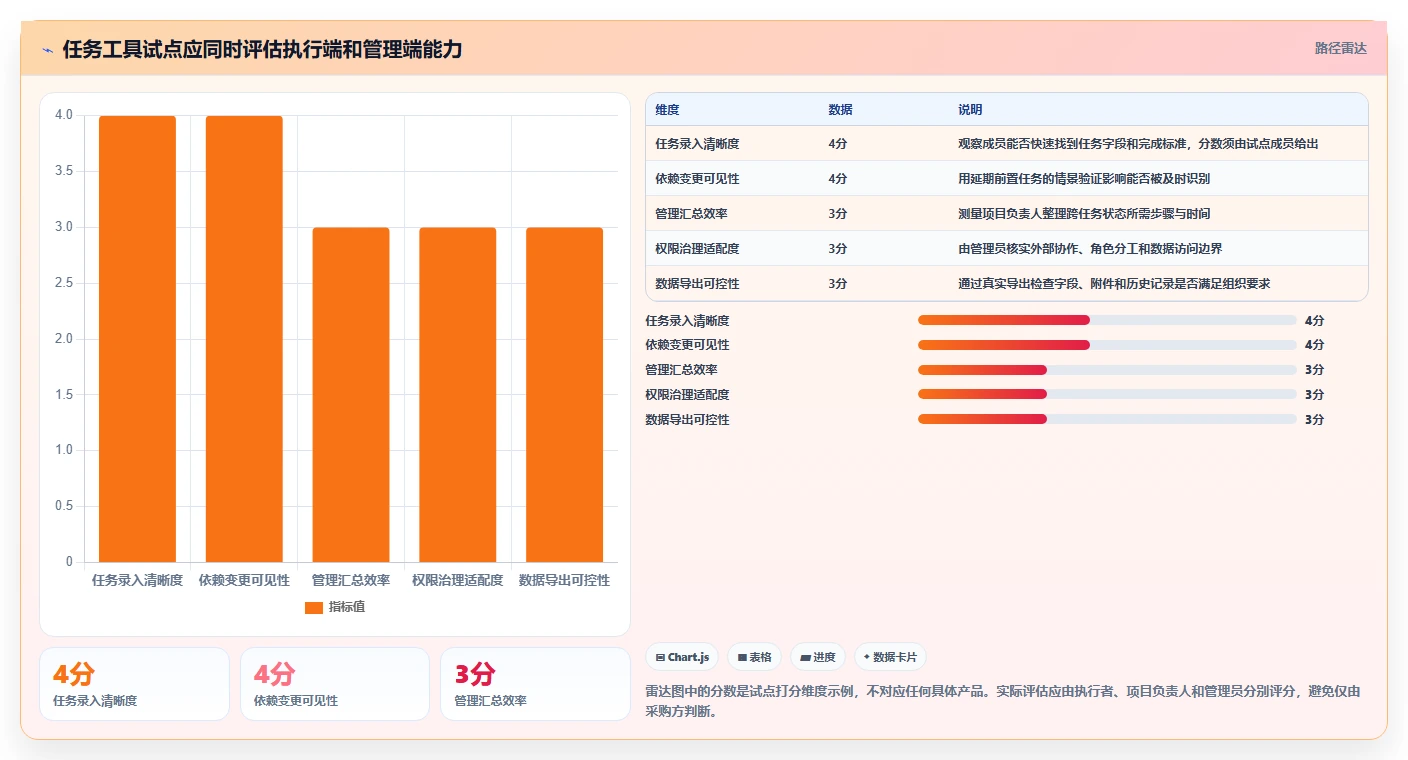Click the 4分 value beside 任务录入清晰度 progress bar
This screenshot has height=760, width=1408.
point(1314,320)
